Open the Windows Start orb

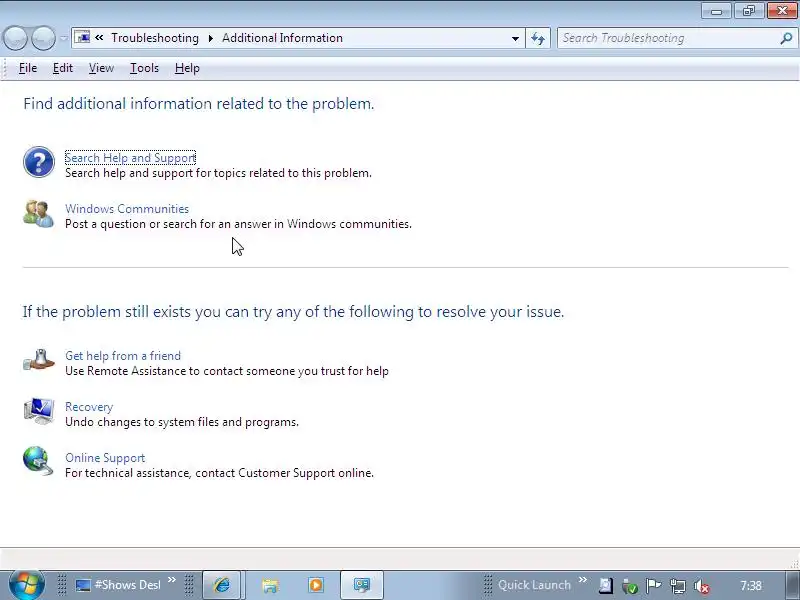pos(25,585)
